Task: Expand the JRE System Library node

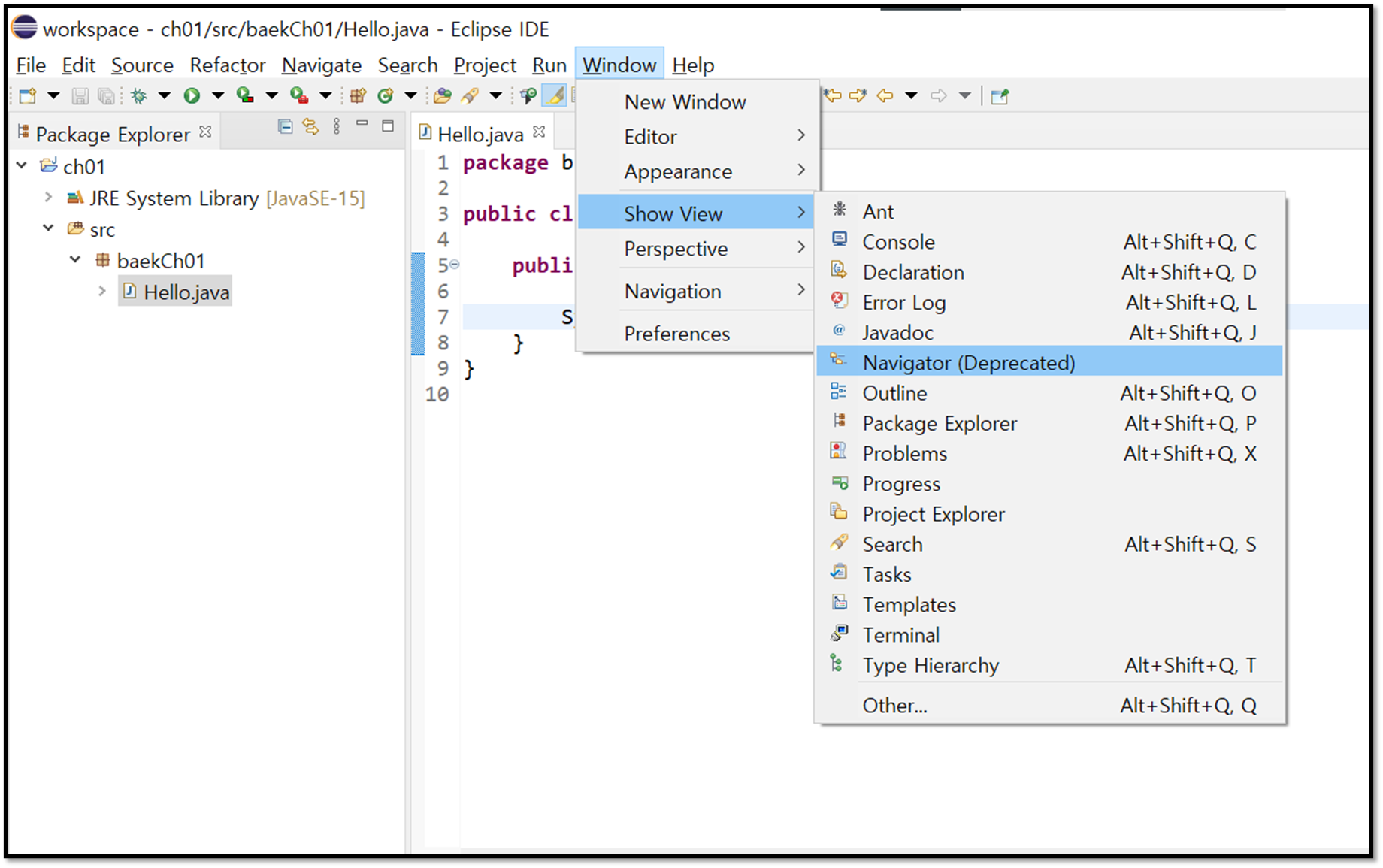Action: (48, 197)
